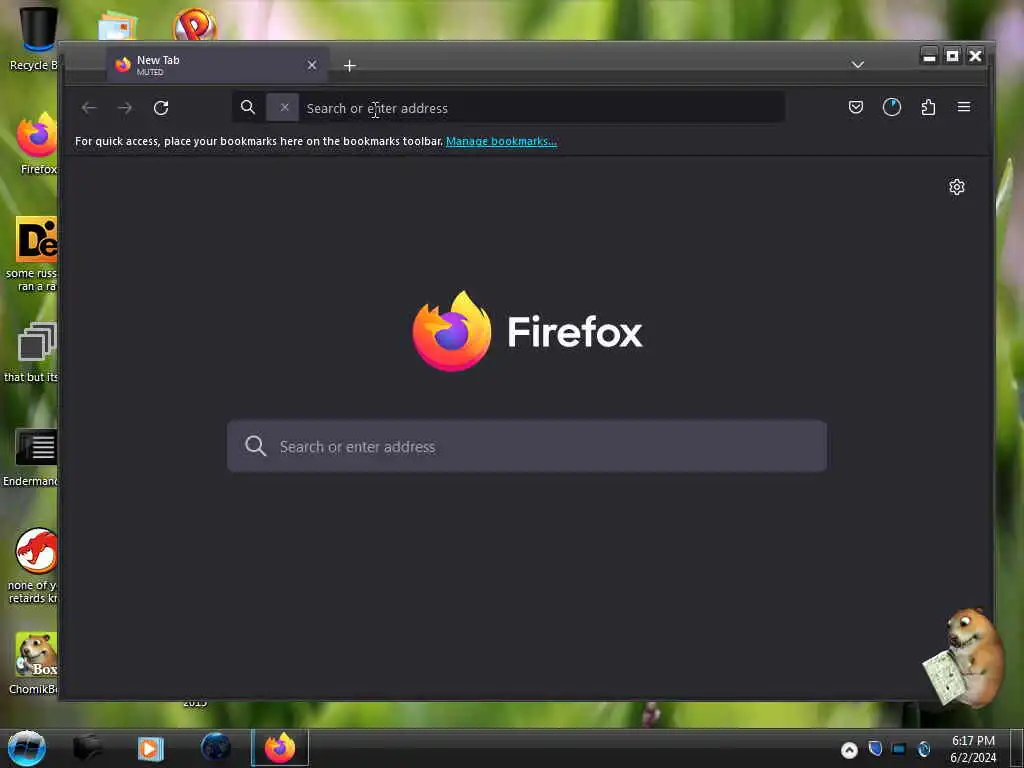Click the center page search box
This screenshot has width=1024, height=768.
point(526,446)
